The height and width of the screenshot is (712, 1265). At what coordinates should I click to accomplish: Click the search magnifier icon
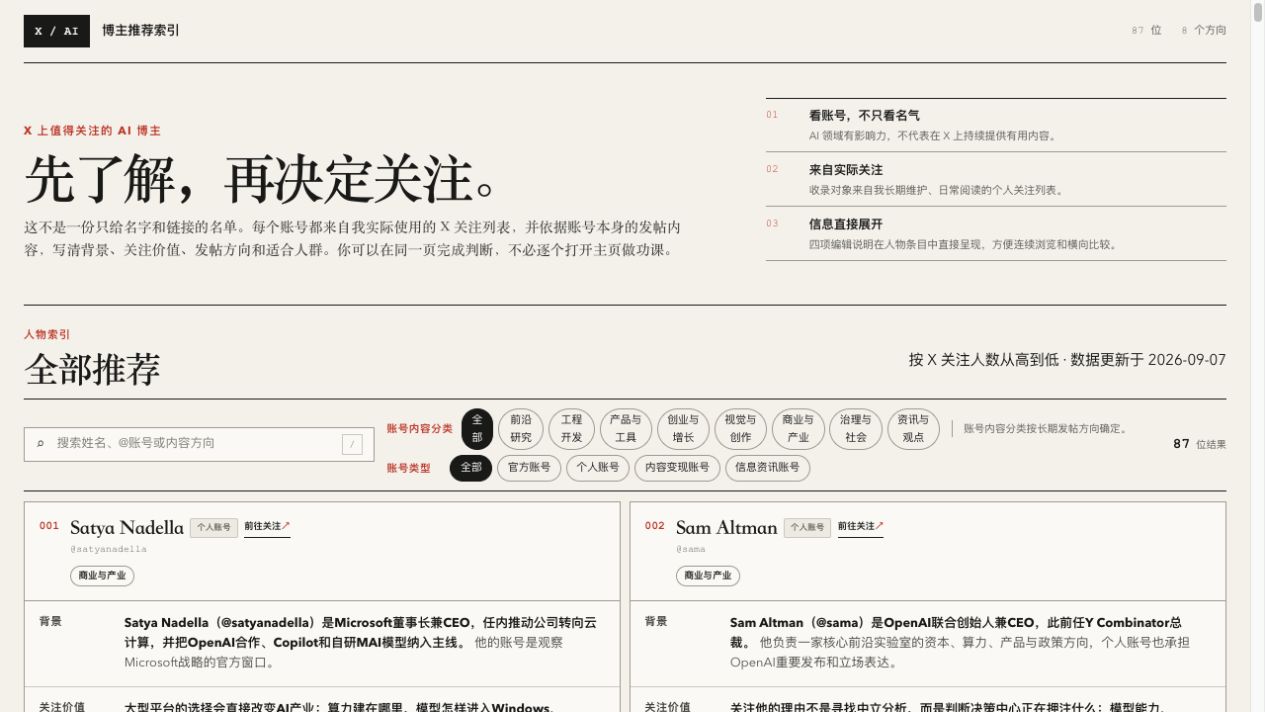(x=41, y=443)
